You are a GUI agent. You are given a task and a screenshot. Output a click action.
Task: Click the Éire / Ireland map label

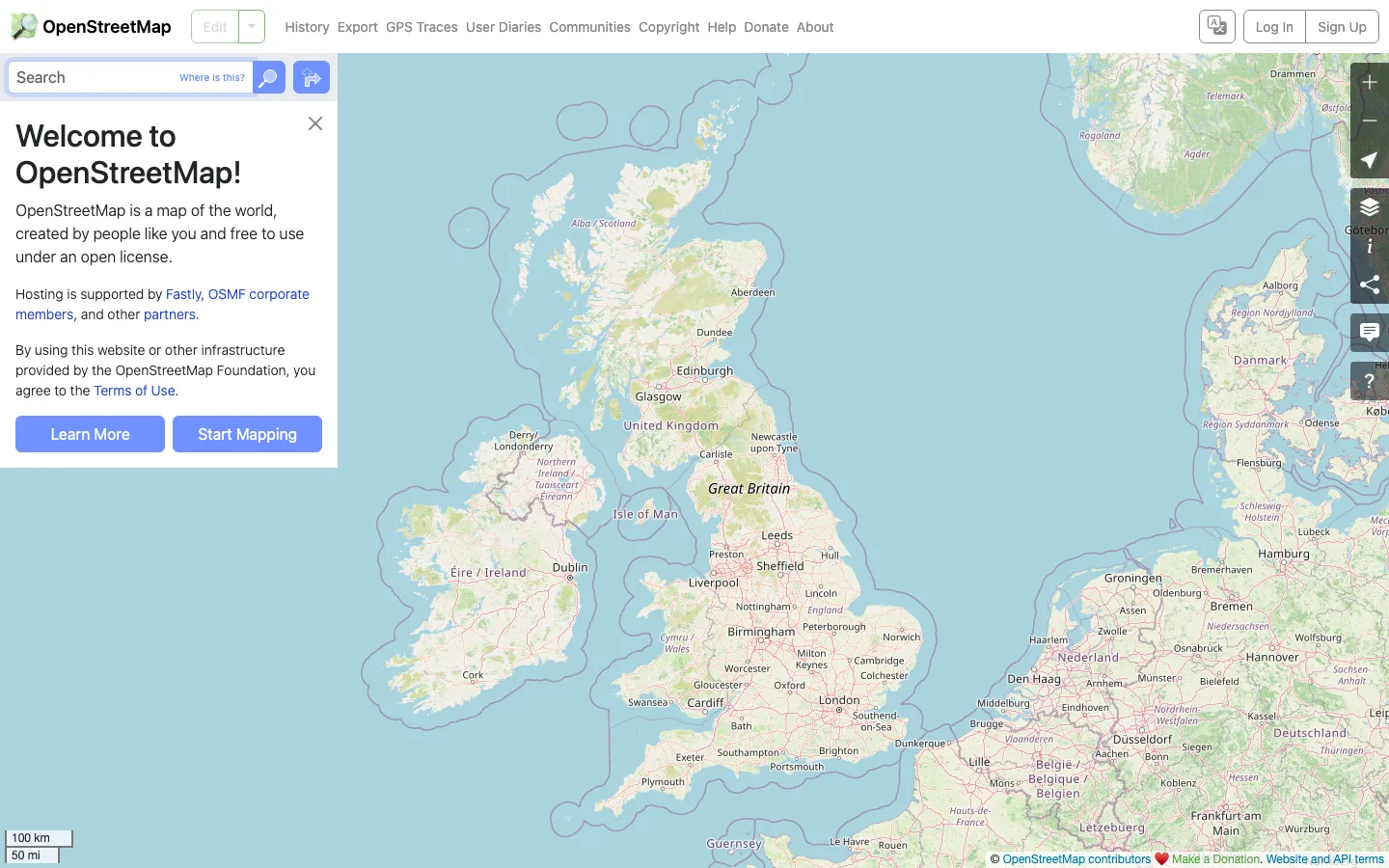(488, 572)
